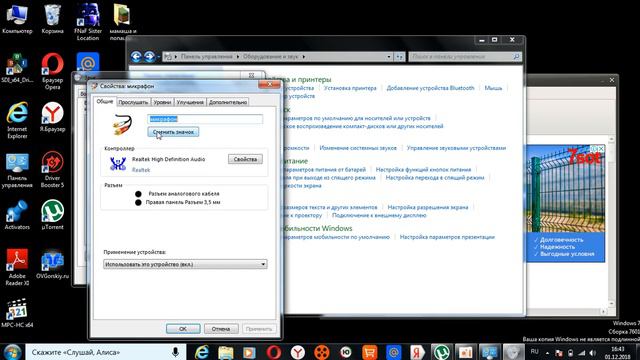Open Панель управления desktop icon
640x360 pixels.
point(17,171)
